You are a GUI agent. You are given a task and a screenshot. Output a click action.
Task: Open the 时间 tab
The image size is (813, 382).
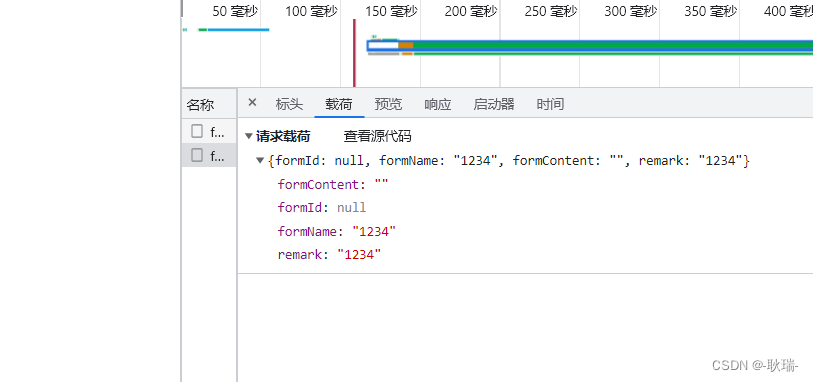click(x=550, y=104)
